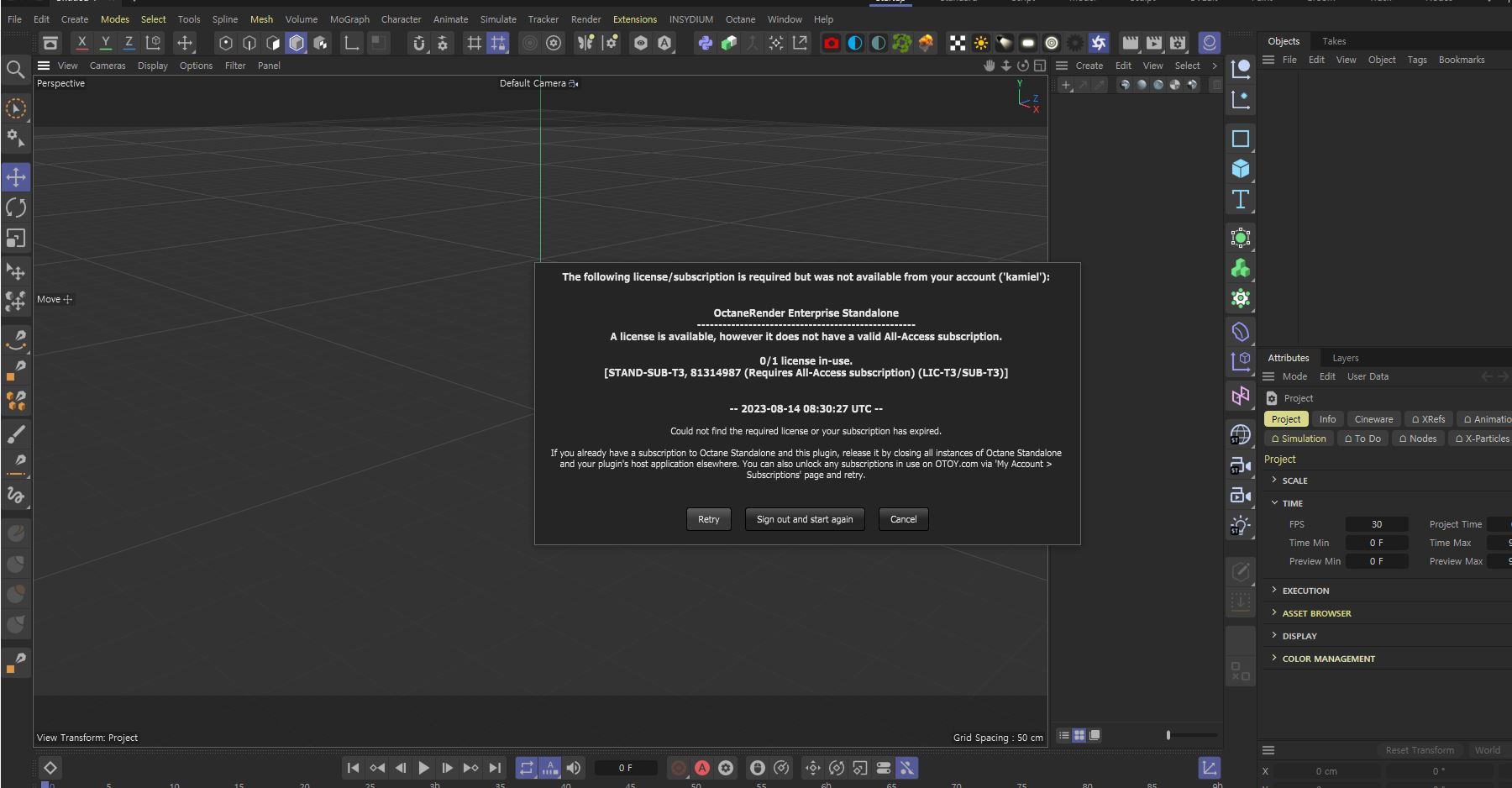Image resolution: width=1512 pixels, height=788 pixels.
Task: Select the Edges mode icon
Action: point(249,43)
